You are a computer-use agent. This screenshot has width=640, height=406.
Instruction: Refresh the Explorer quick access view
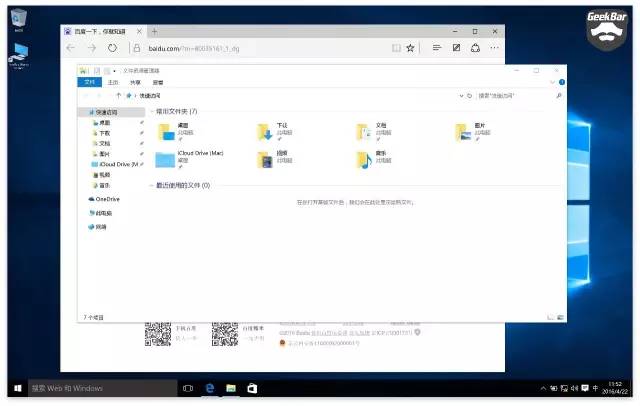pos(469,96)
